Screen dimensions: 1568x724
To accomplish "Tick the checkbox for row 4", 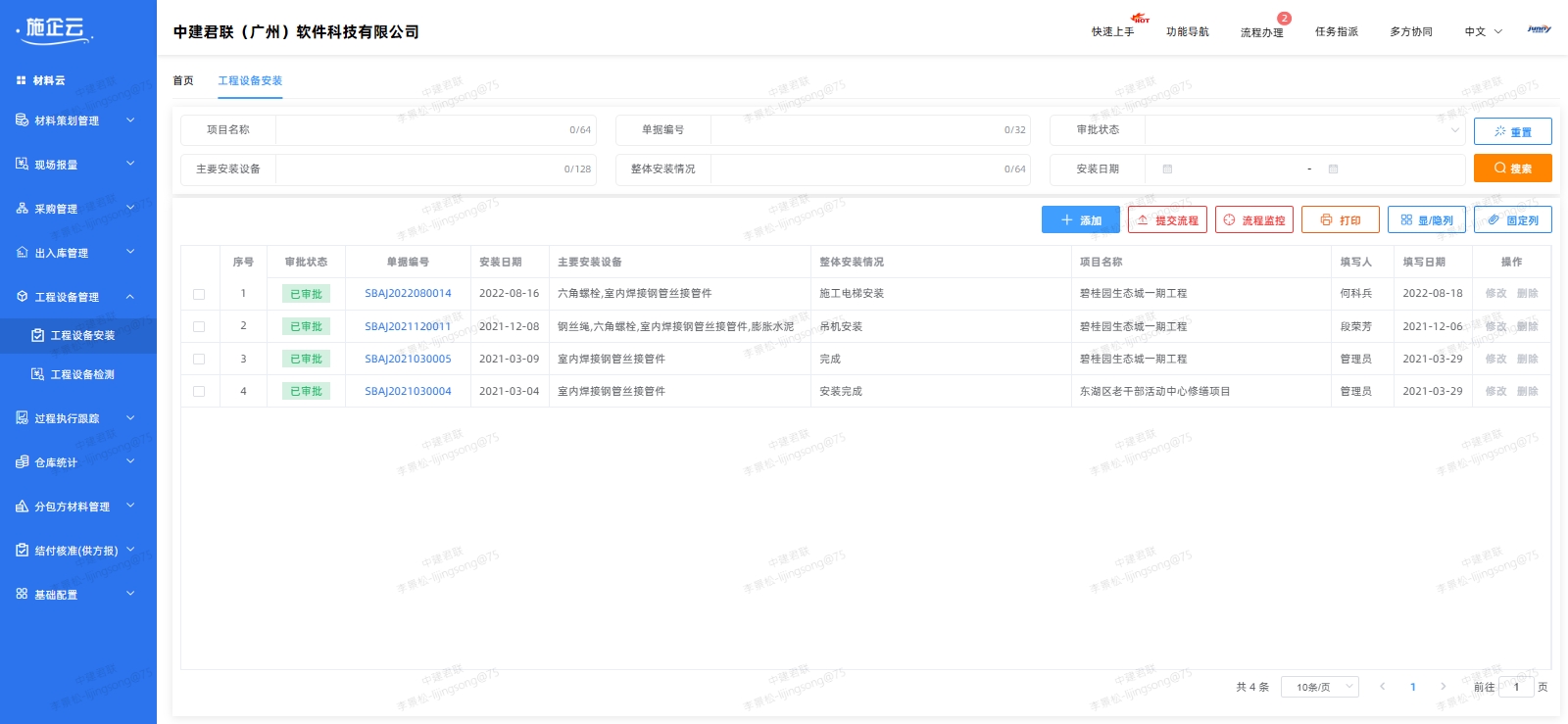I will [x=199, y=392].
